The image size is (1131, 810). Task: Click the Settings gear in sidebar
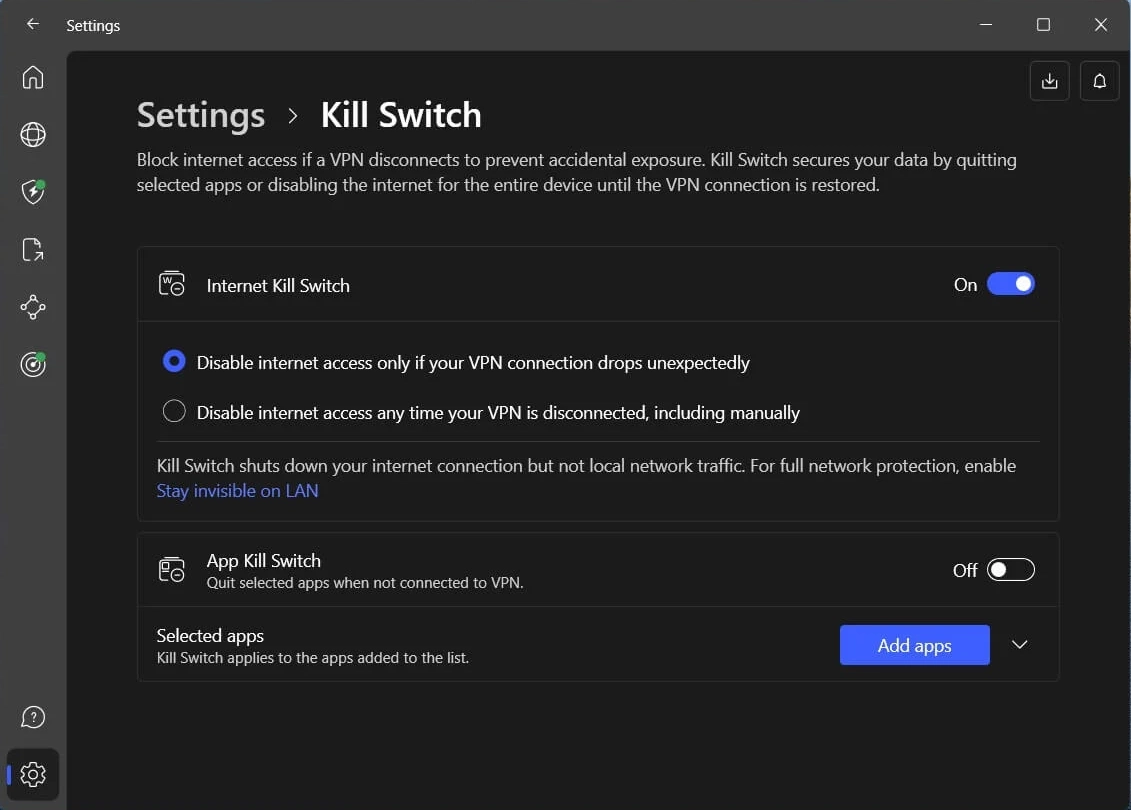[x=33, y=774]
